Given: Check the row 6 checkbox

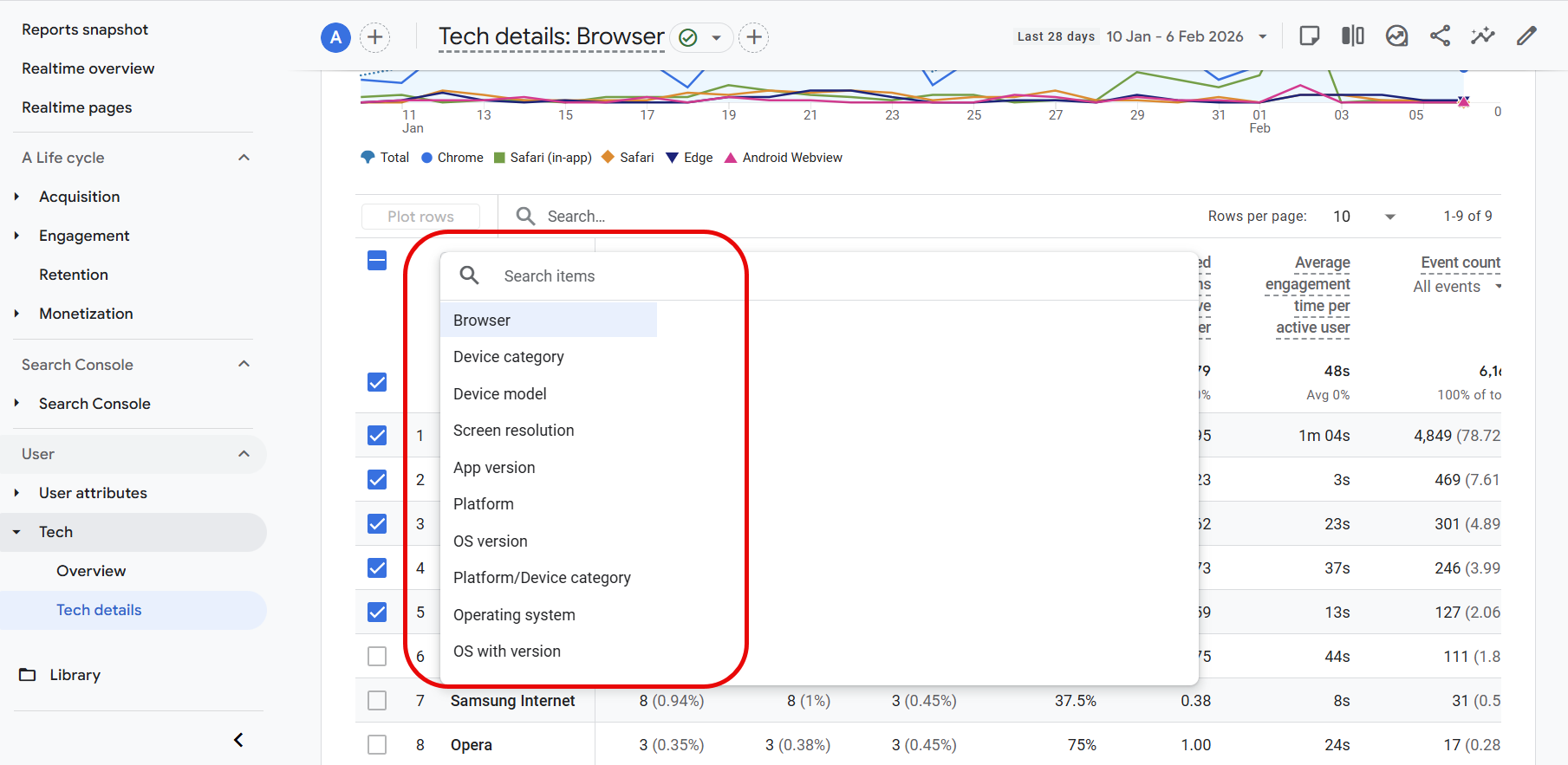Looking at the screenshot, I should point(377,657).
